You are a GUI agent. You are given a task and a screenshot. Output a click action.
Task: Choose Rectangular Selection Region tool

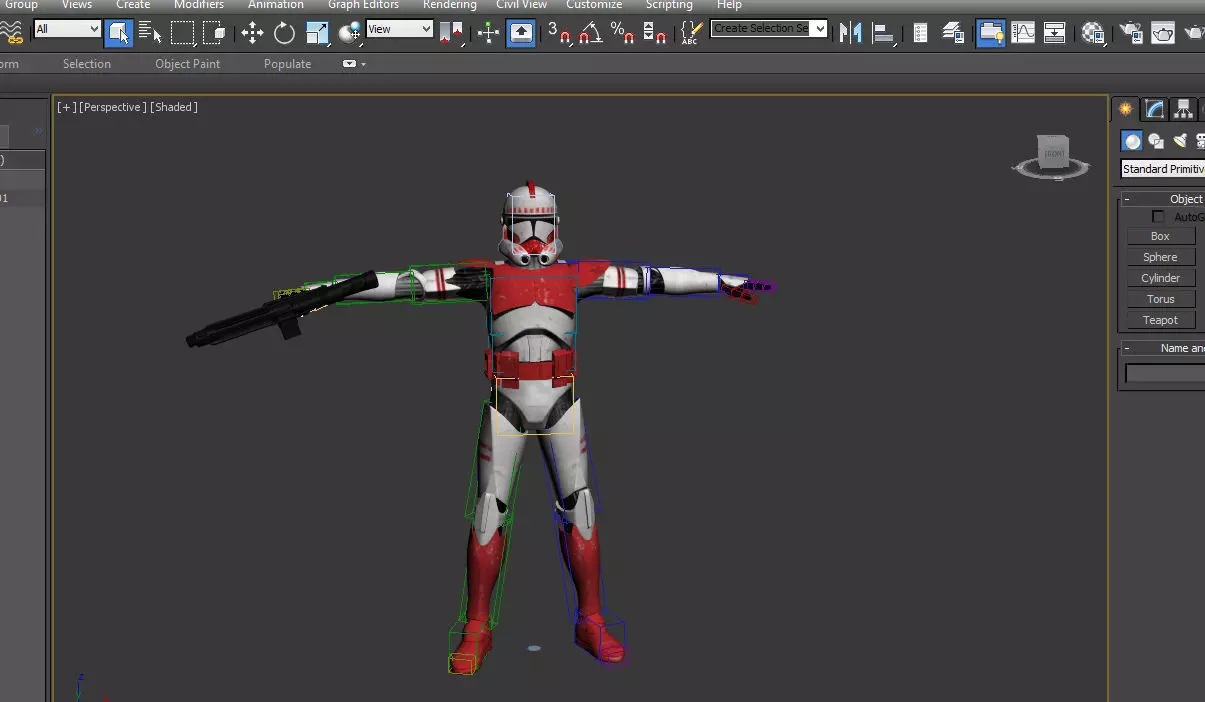[182, 33]
